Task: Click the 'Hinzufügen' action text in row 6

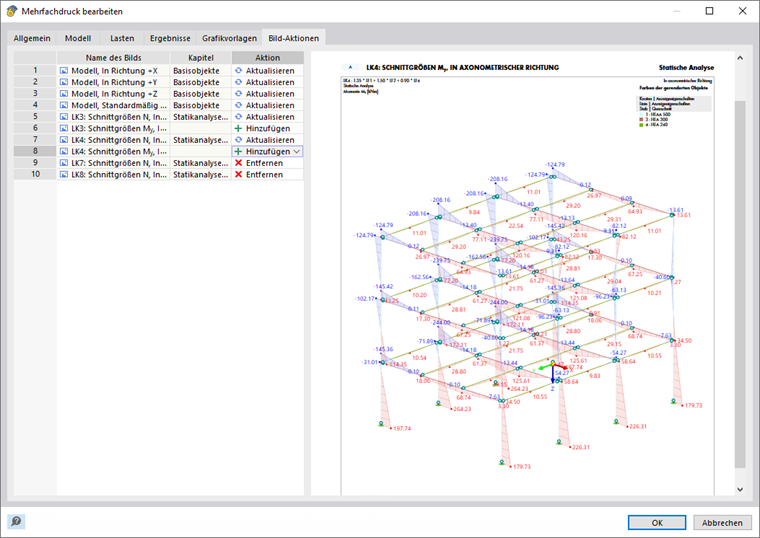Action: (268, 128)
